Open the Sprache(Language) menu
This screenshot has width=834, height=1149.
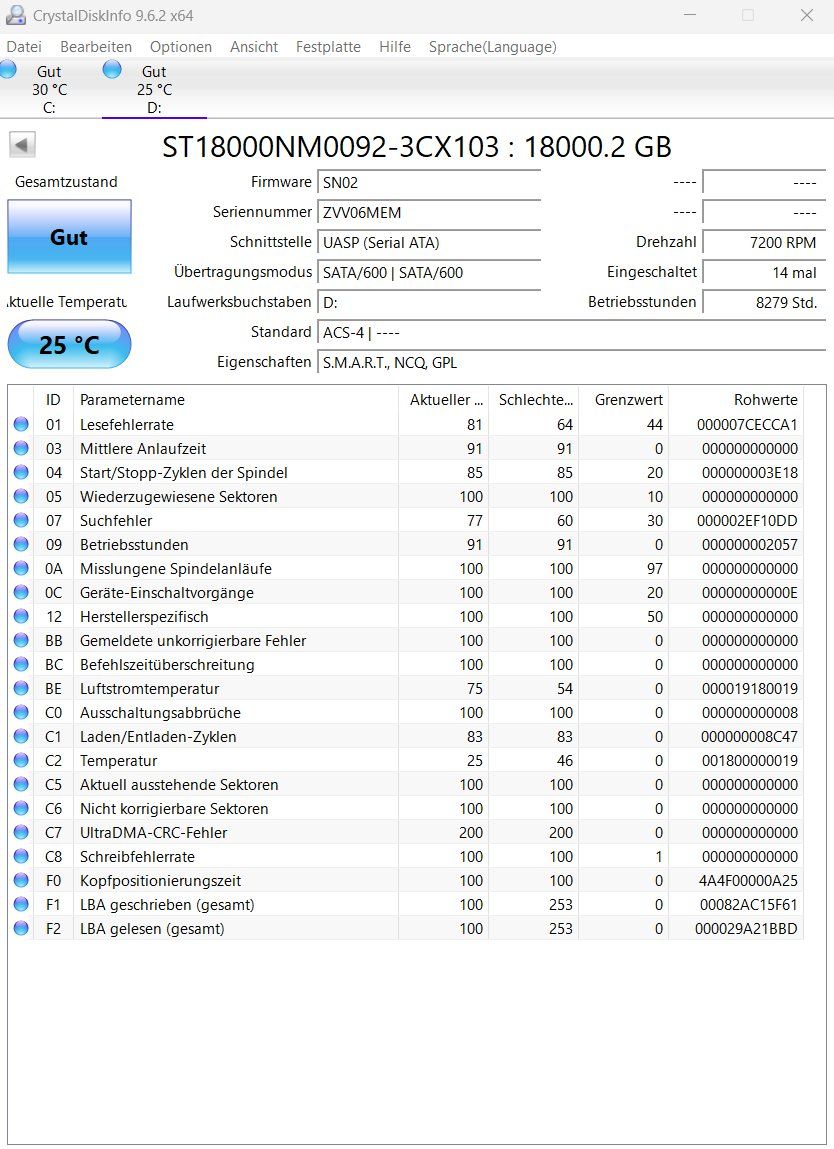coord(492,47)
